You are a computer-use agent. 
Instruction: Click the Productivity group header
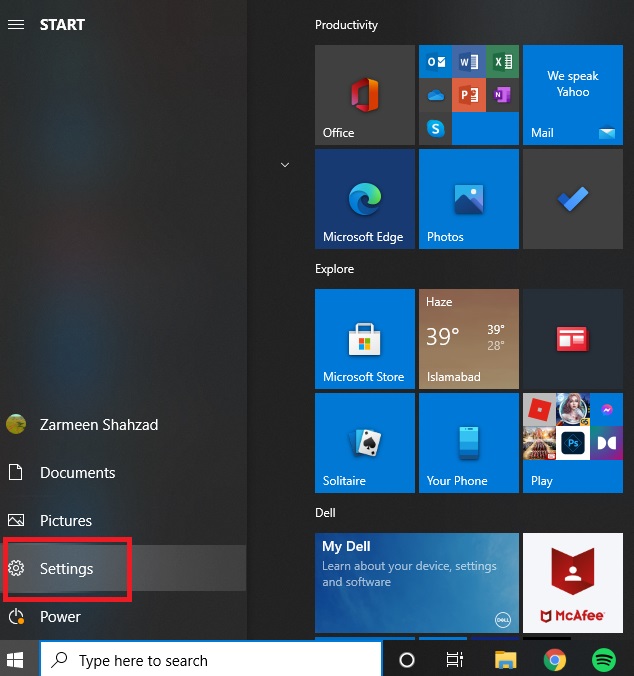tap(346, 25)
